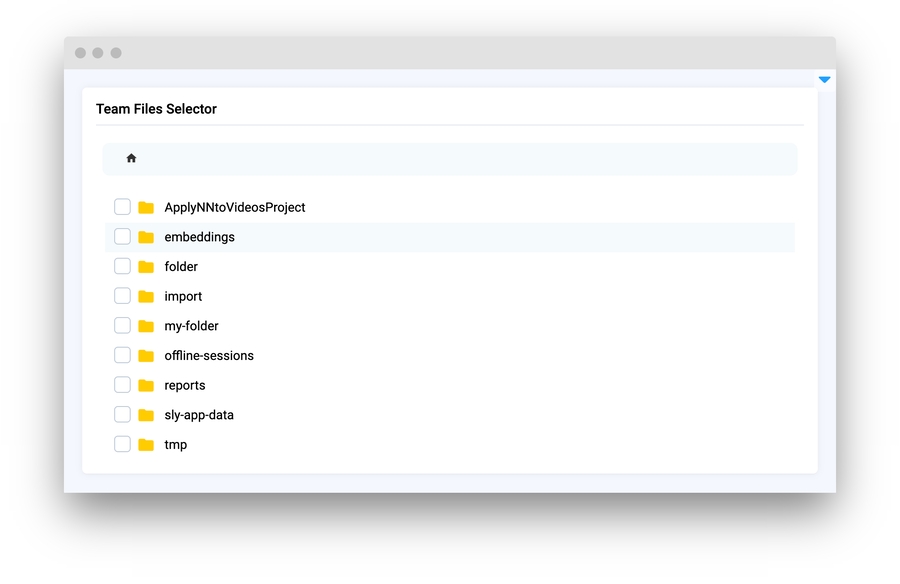Viewport: 900px width, 584px height.
Task: Click the breadcrumb path bar
Action: pyautogui.click(x=450, y=159)
